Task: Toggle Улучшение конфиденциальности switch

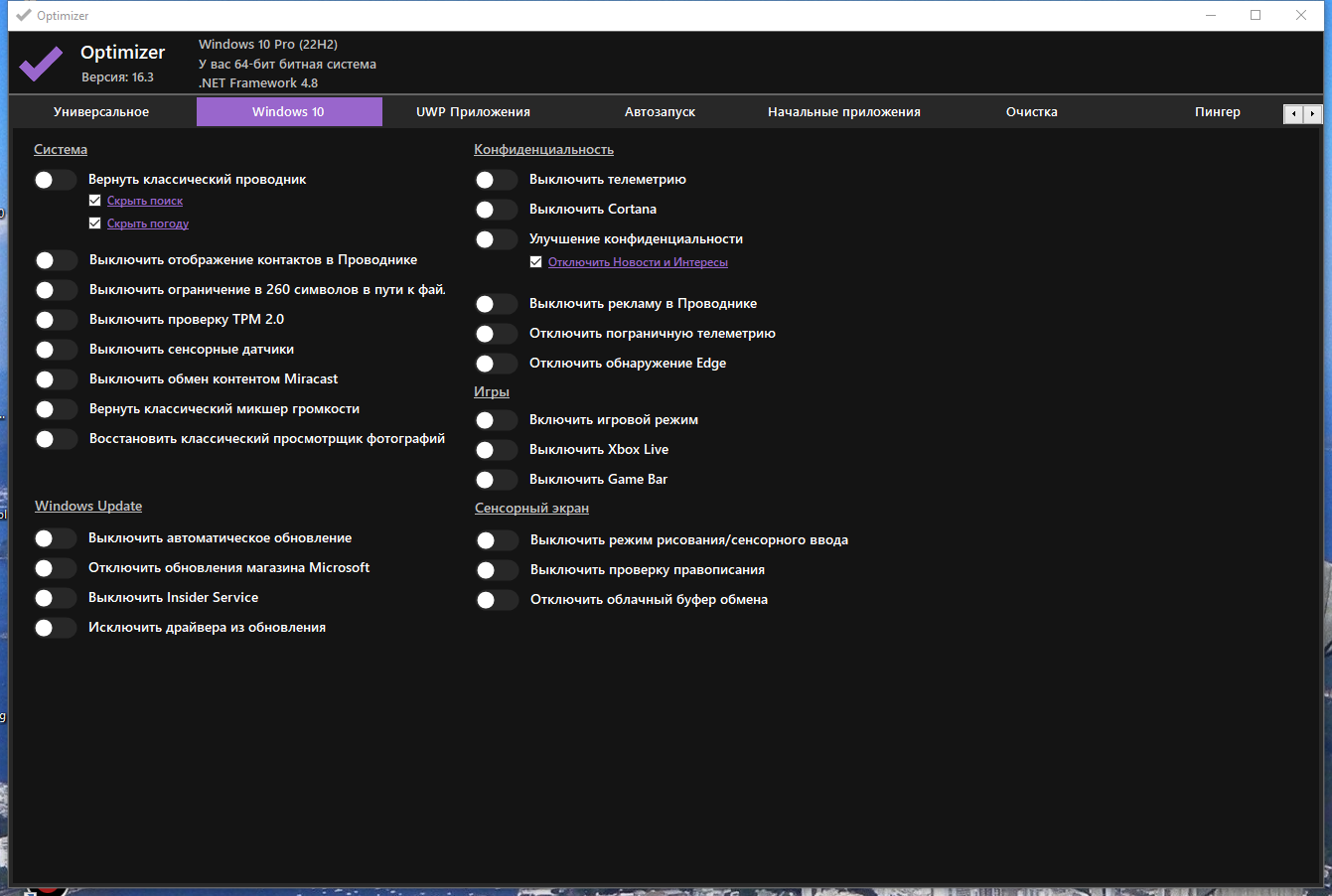Action: point(497,239)
